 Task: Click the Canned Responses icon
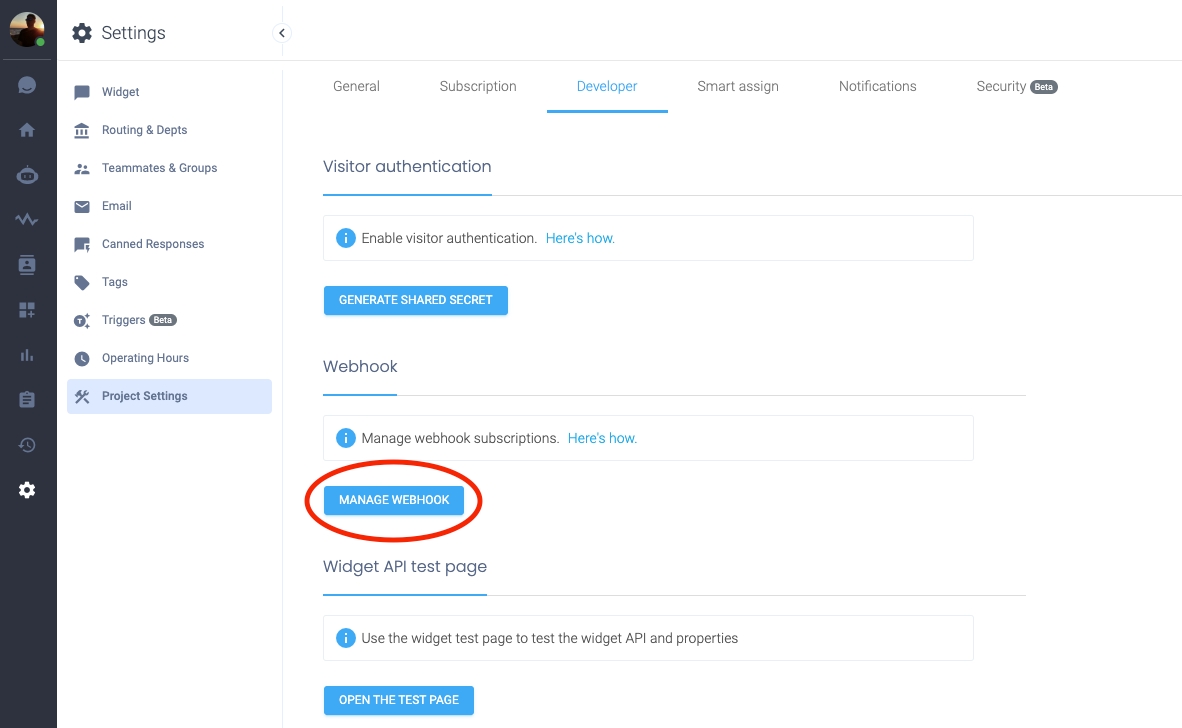click(x=82, y=244)
